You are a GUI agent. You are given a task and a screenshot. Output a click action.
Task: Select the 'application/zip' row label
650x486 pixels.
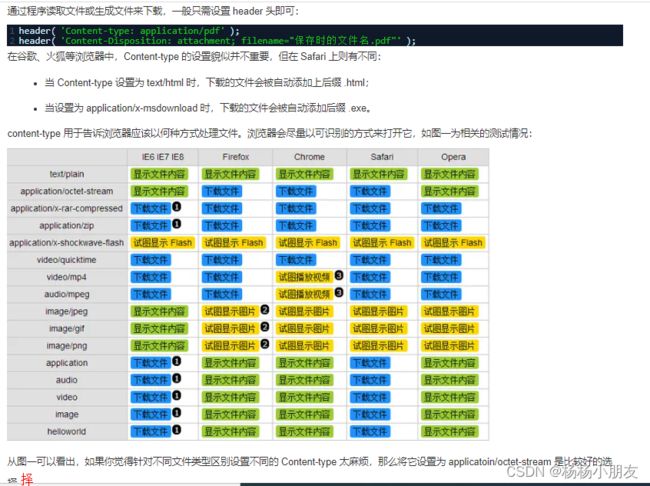[x=67, y=226]
